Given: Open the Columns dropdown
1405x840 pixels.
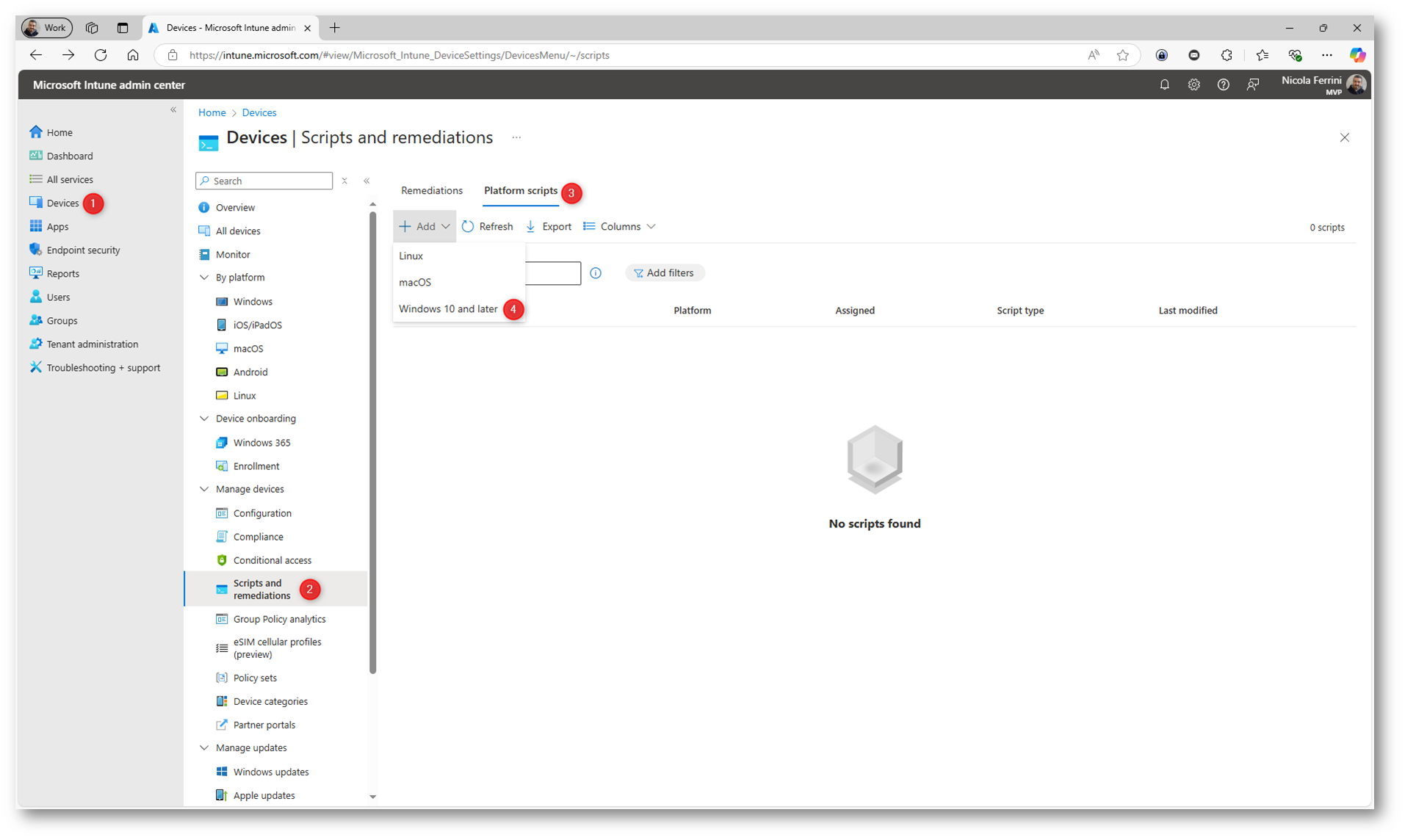Looking at the screenshot, I should [x=619, y=227].
